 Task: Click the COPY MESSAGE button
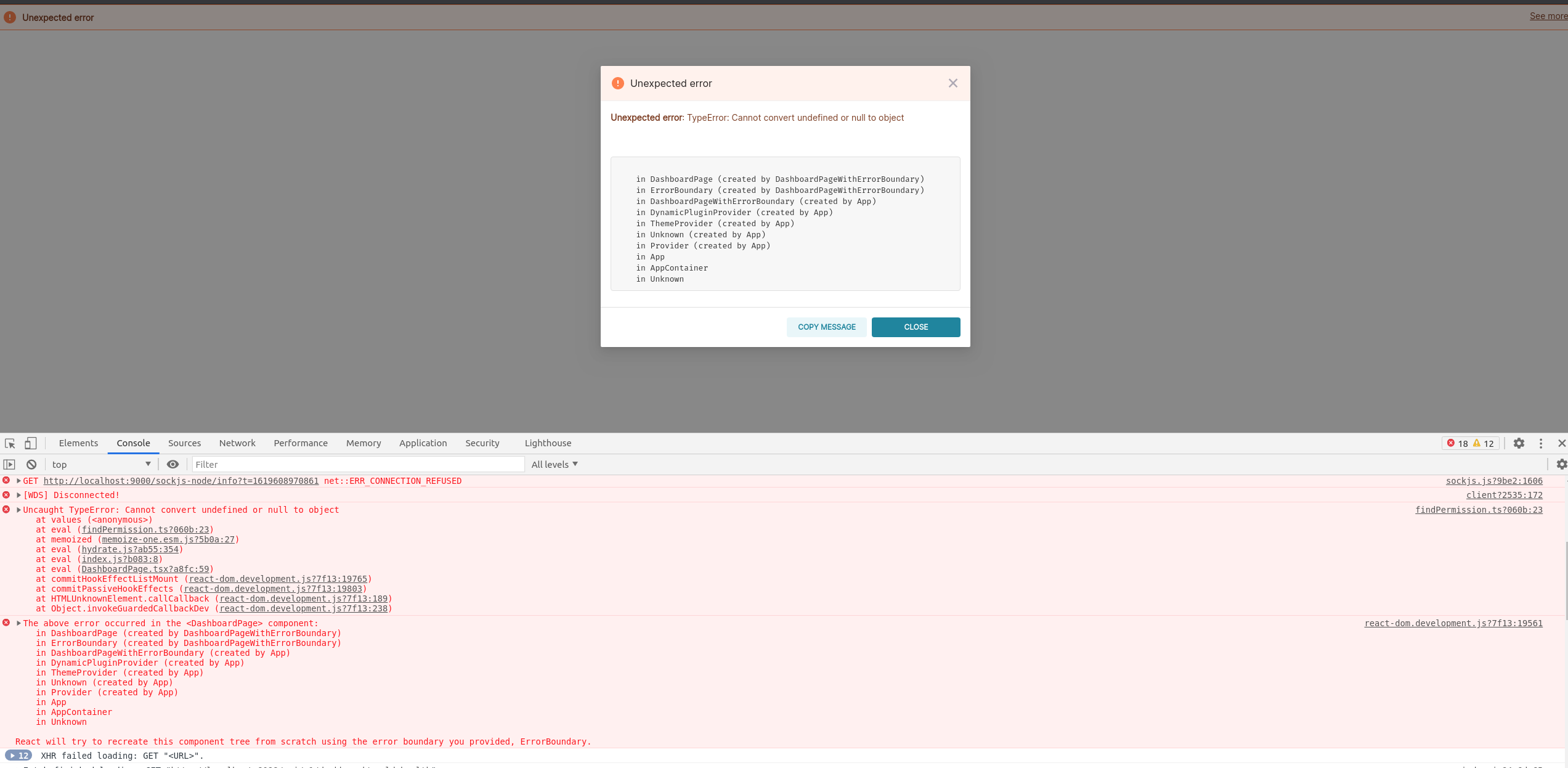(x=826, y=327)
